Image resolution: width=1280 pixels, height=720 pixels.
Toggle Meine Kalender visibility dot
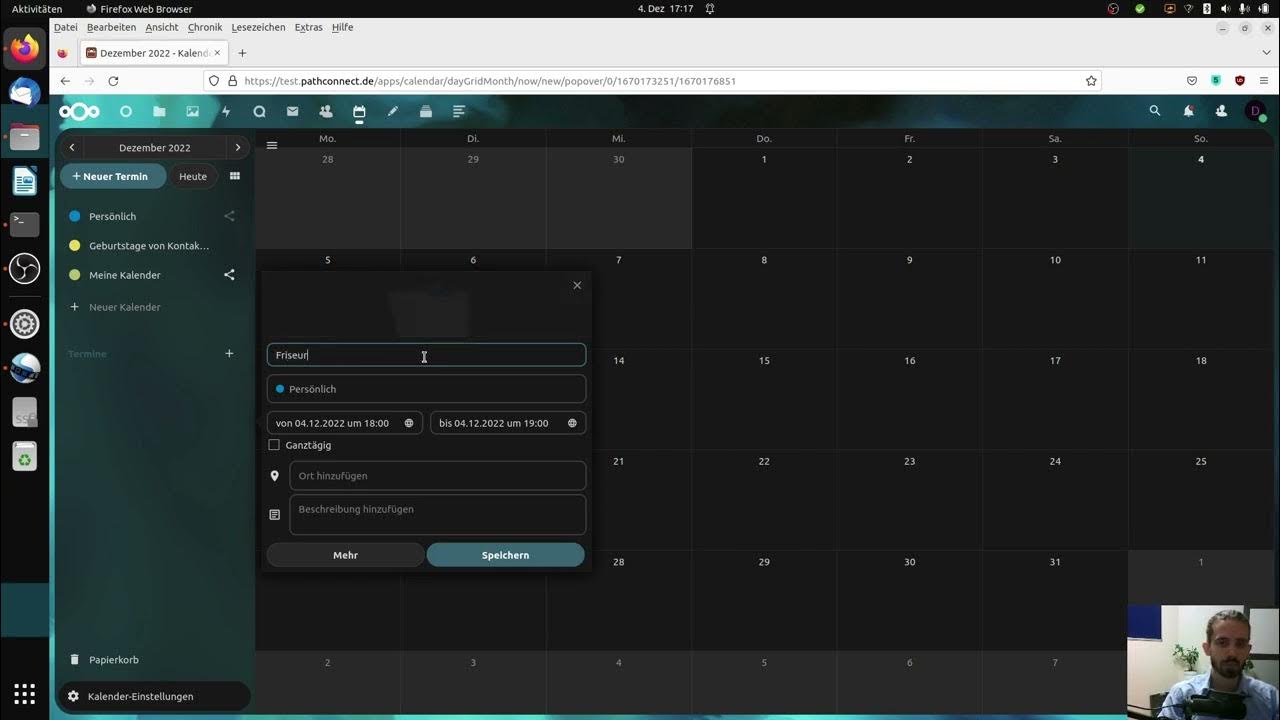point(74,275)
